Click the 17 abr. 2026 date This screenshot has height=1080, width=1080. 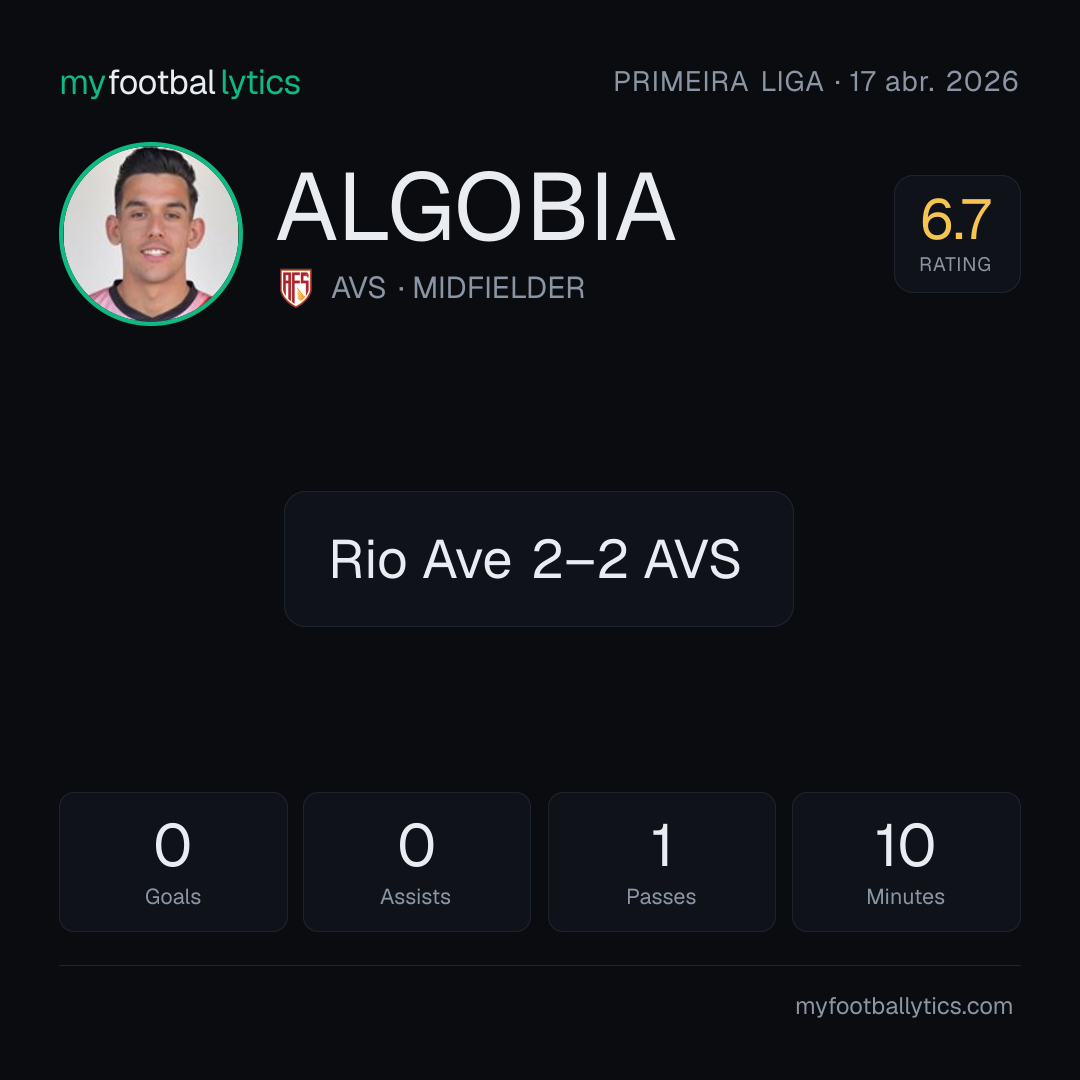pyautogui.click(x=933, y=81)
